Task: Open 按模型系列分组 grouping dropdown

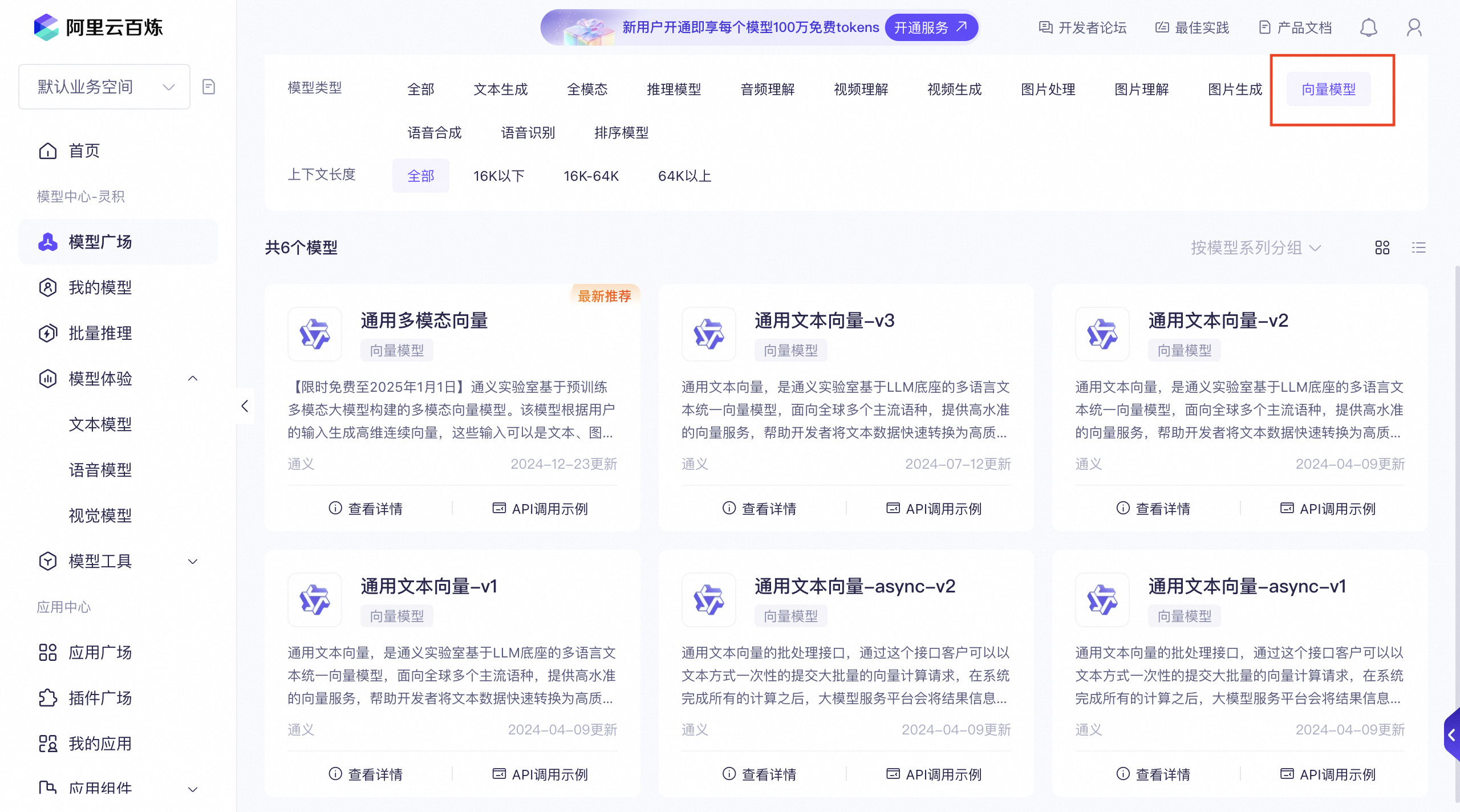Action: (x=1255, y=247)
